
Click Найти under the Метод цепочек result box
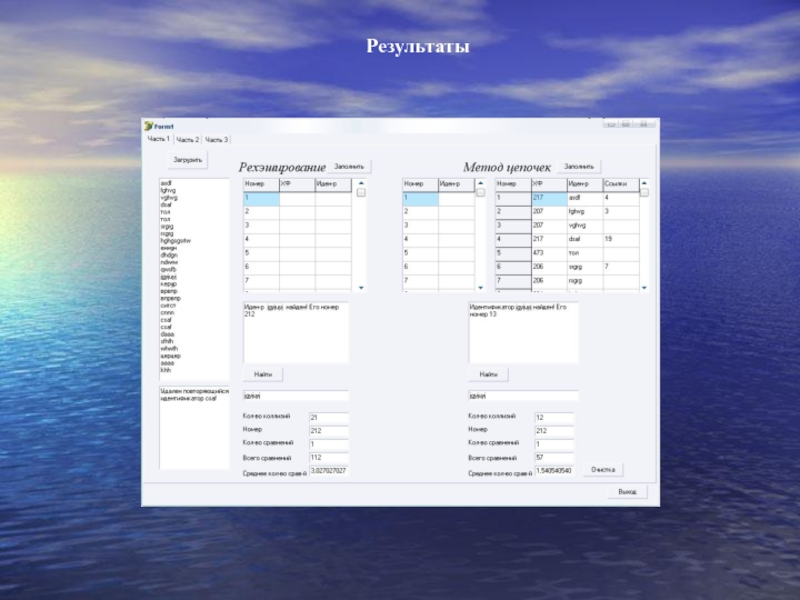pyautogui.click(x=489, y=374)
